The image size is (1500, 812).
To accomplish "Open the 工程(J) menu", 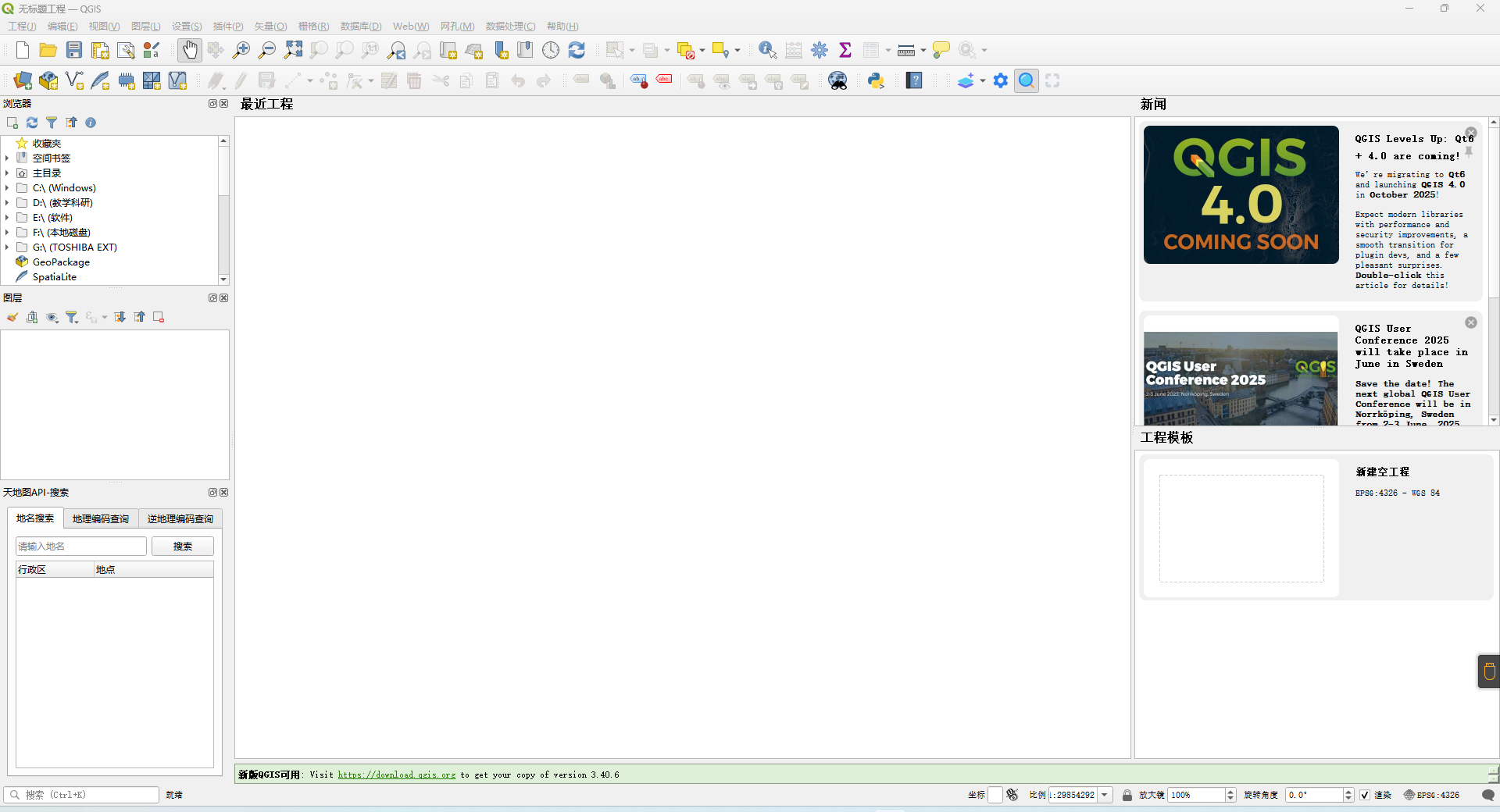I will pos(22,27).
